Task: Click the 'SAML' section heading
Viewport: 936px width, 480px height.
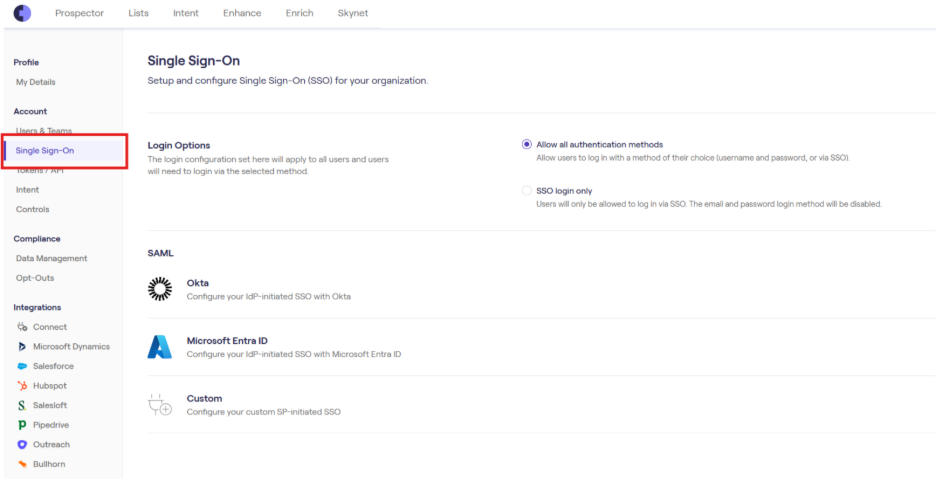Action: [161, 253]
